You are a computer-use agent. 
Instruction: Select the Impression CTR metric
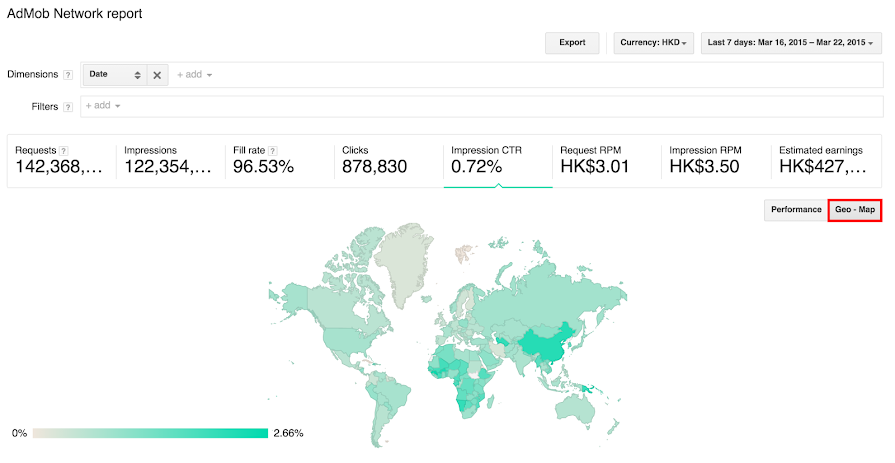497,159
